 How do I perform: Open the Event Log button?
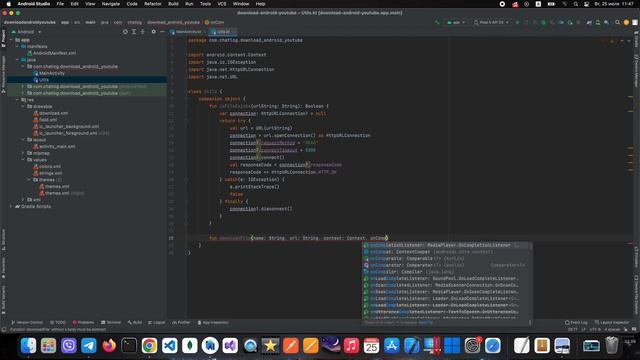pyautogui.click(x=576, y=322)
